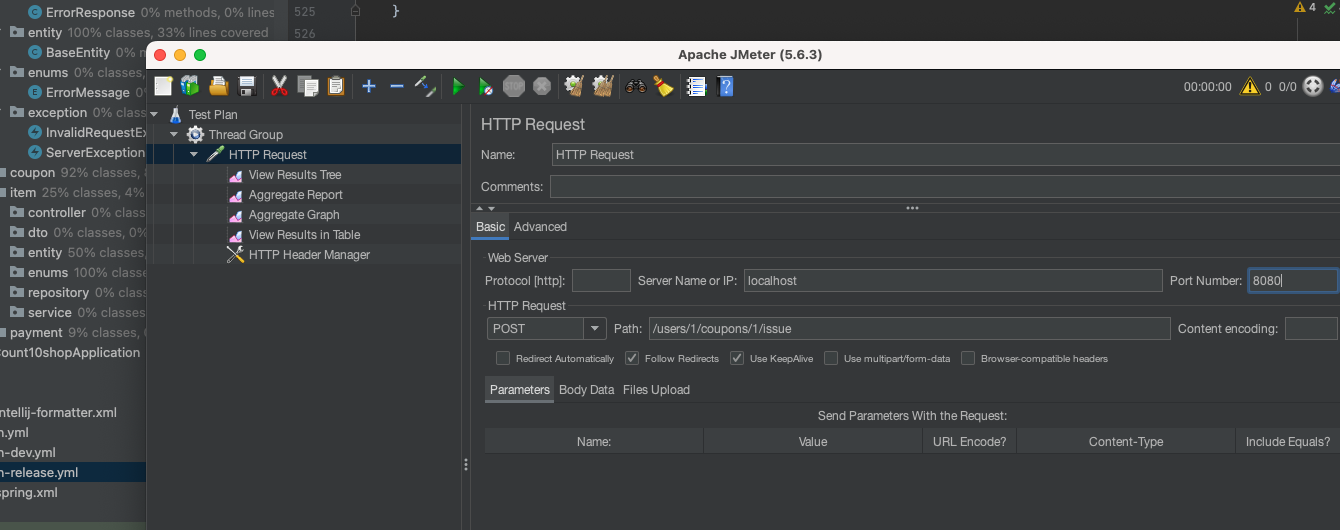
Task: Collapse the Thread Group tree node
Action: coord(173,134)
